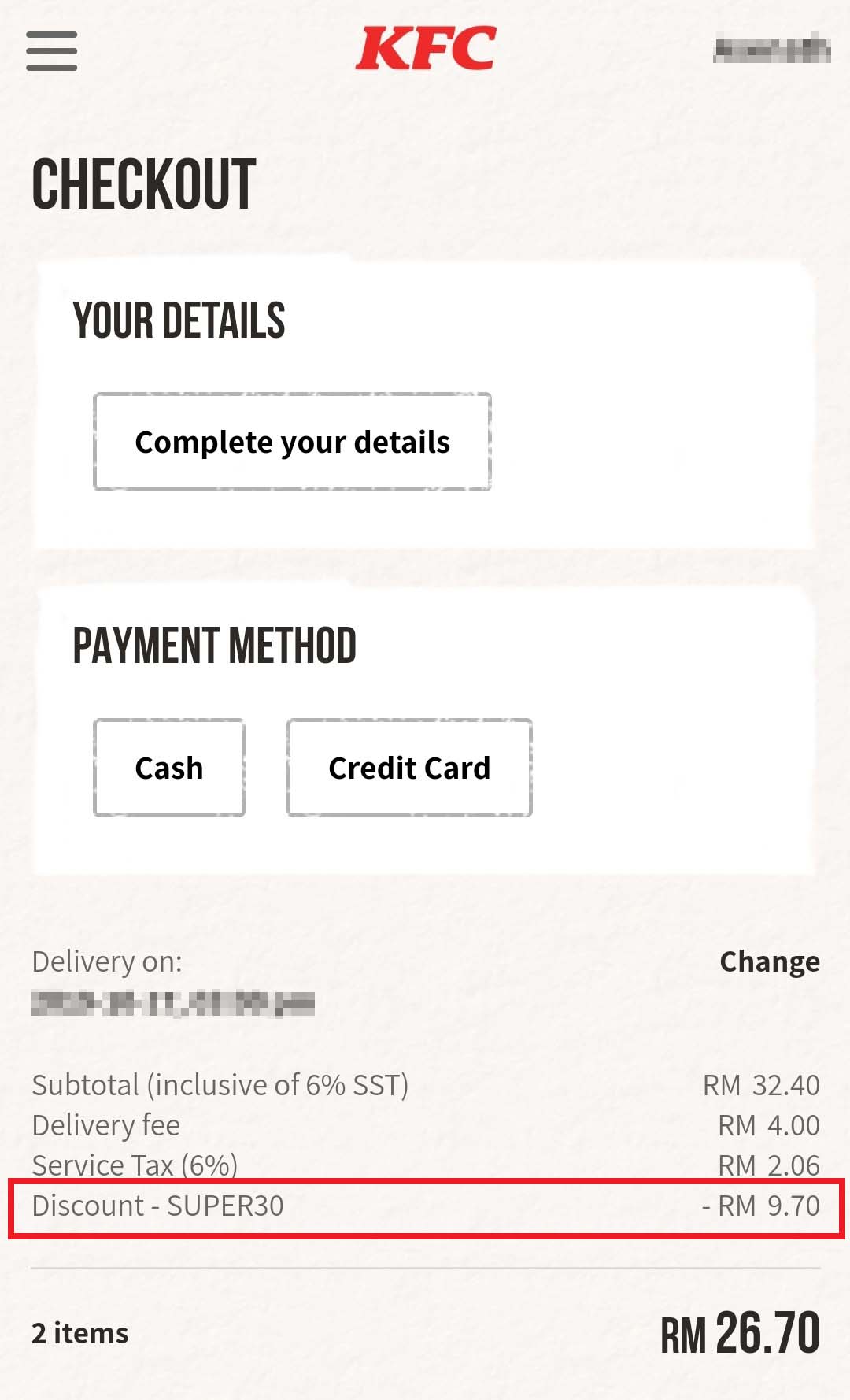Viewport: 850px width, 1400px height.
Task: Click Change to edit delivery time
Action: point(769,961)
